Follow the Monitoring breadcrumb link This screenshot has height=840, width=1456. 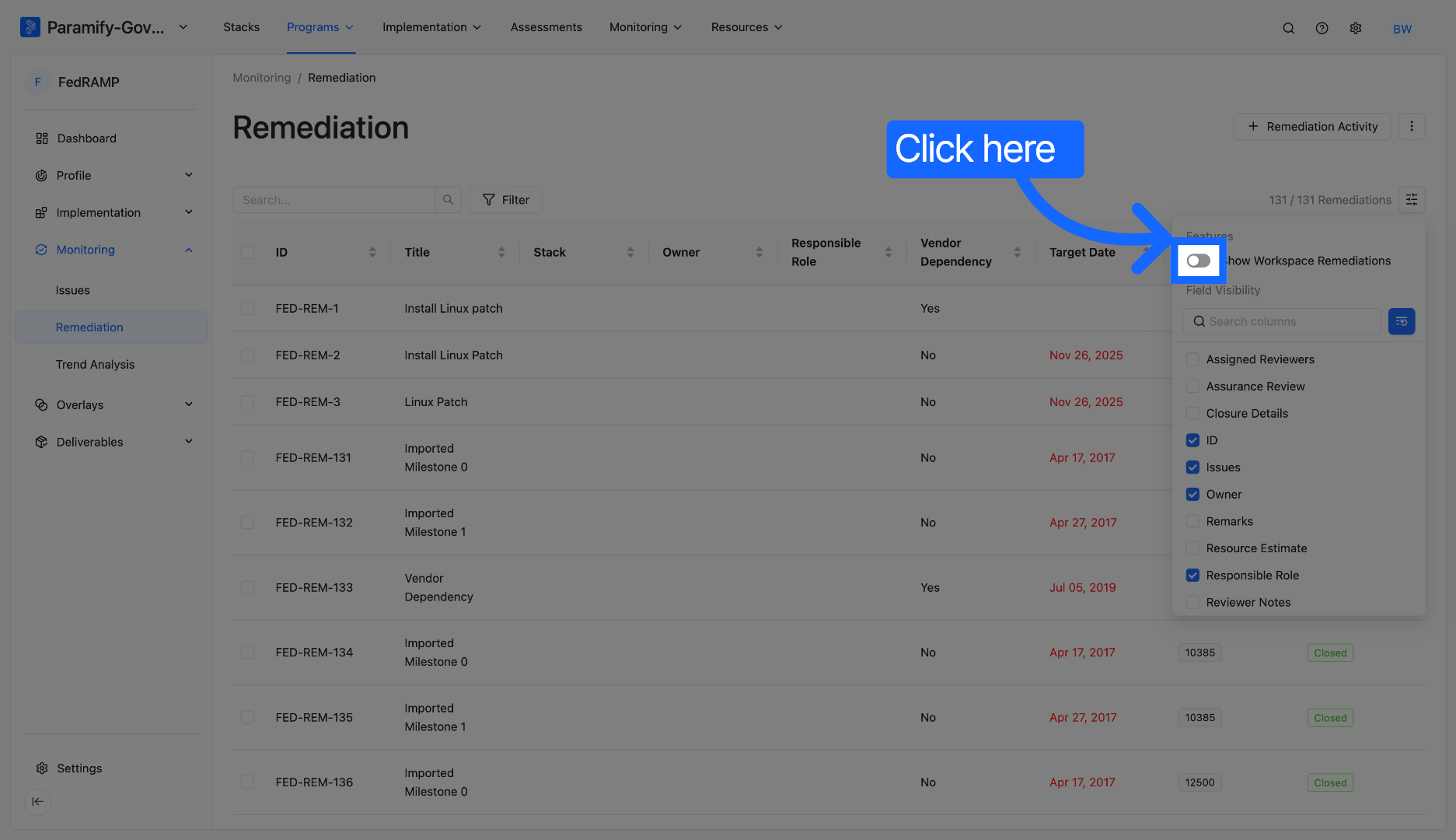[262, 78]
